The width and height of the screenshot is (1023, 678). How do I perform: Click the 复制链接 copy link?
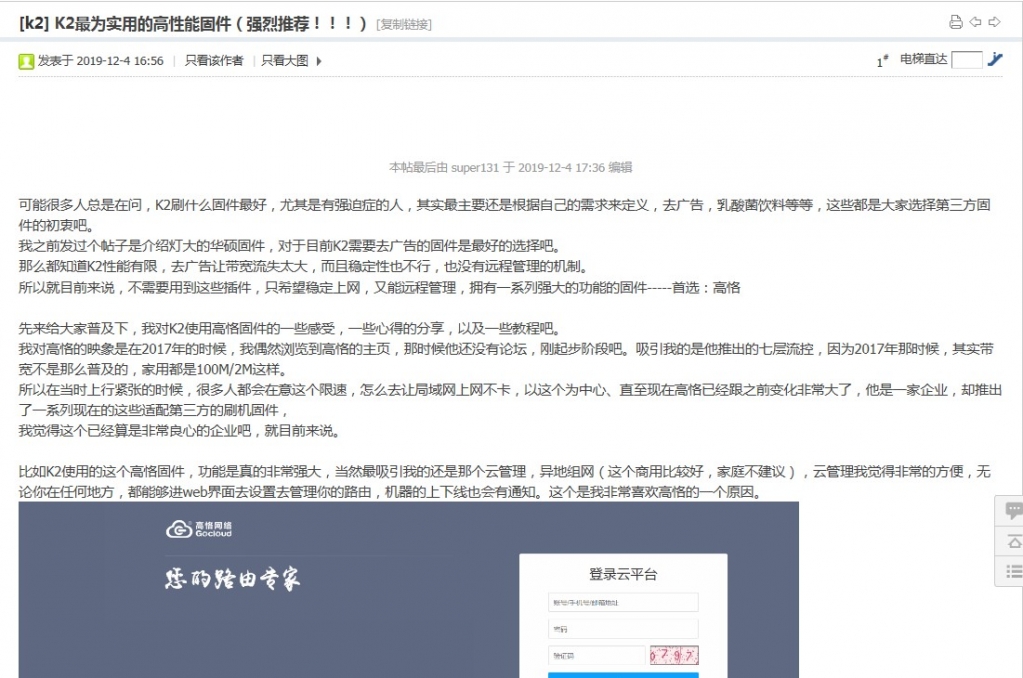pyautogui.click(x=404, y=24)
